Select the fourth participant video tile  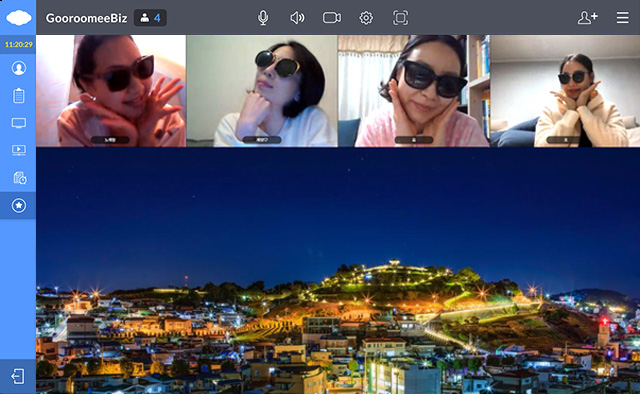(x=565, y=91)
